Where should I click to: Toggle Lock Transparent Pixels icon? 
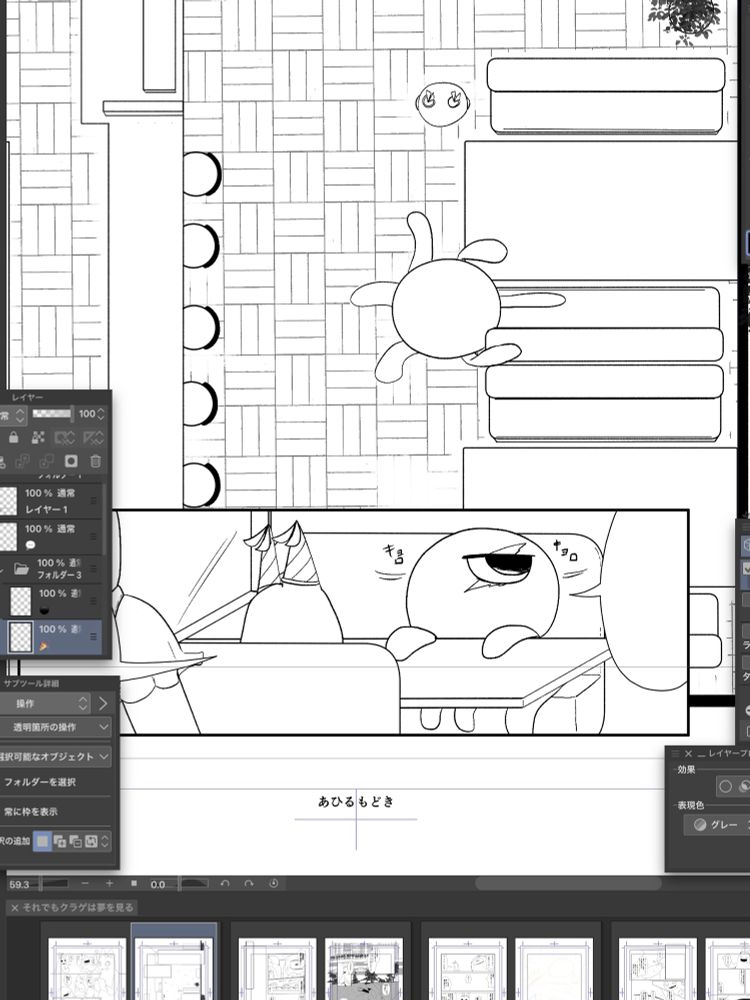(x=38, y=438)
